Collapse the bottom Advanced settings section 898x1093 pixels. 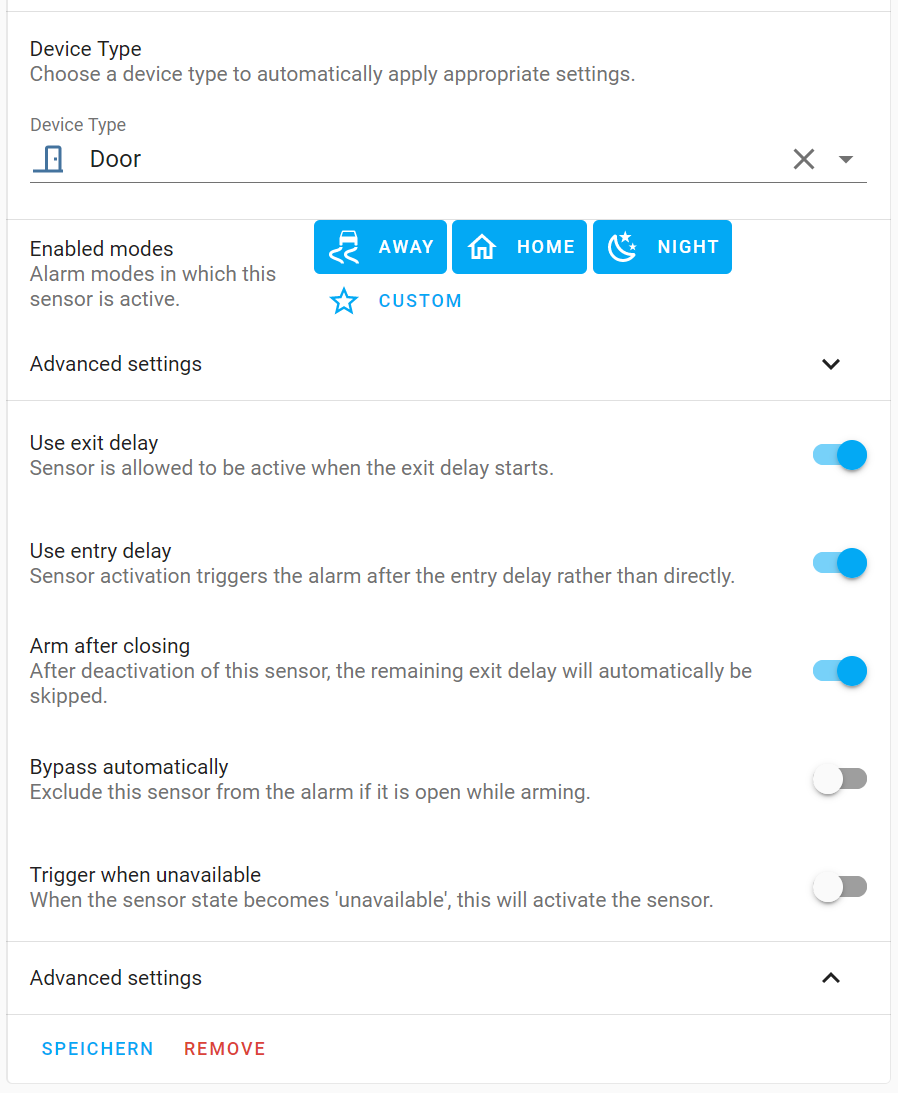[830, 978]
